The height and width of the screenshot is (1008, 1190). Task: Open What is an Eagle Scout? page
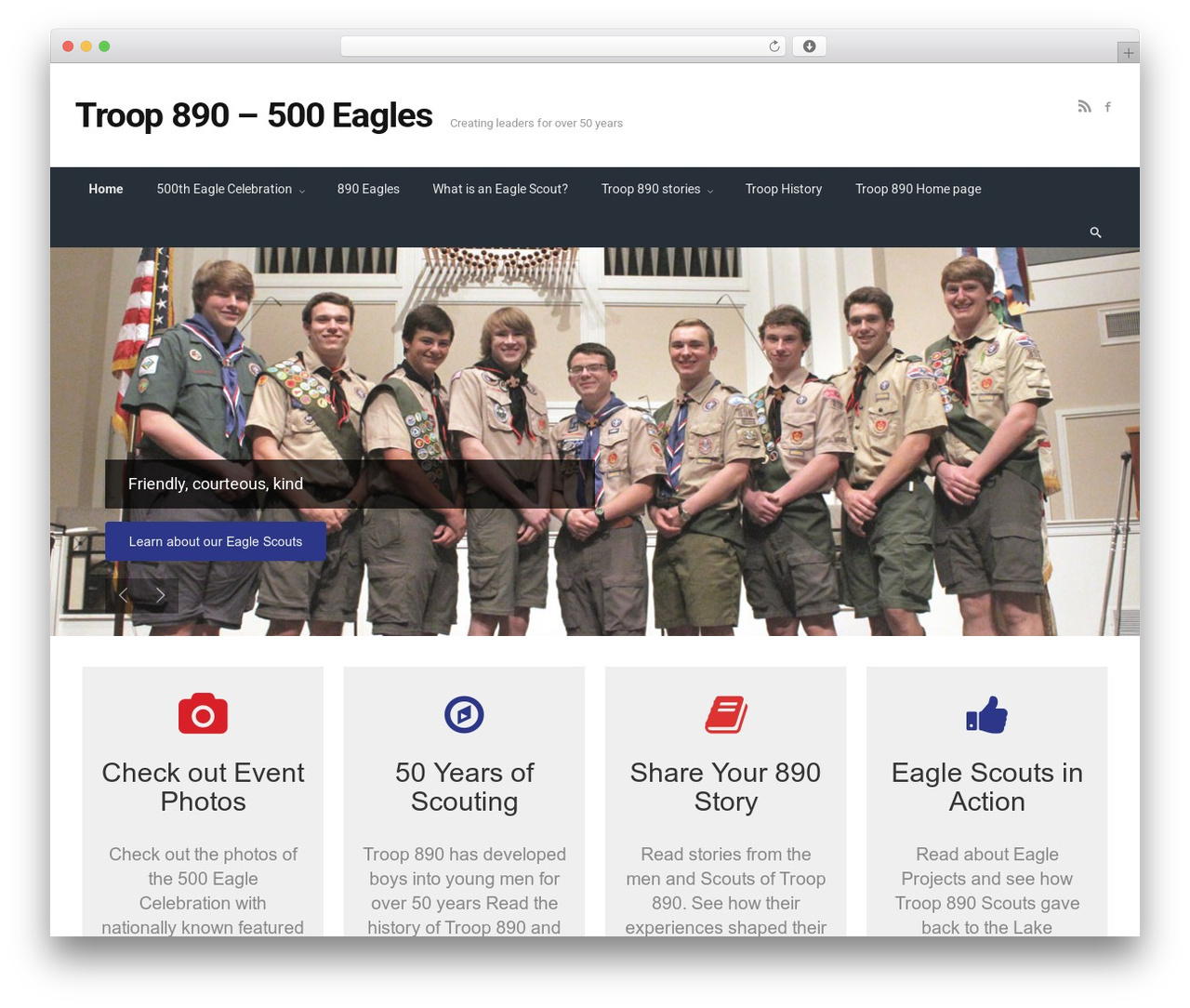tap(500, 189)
